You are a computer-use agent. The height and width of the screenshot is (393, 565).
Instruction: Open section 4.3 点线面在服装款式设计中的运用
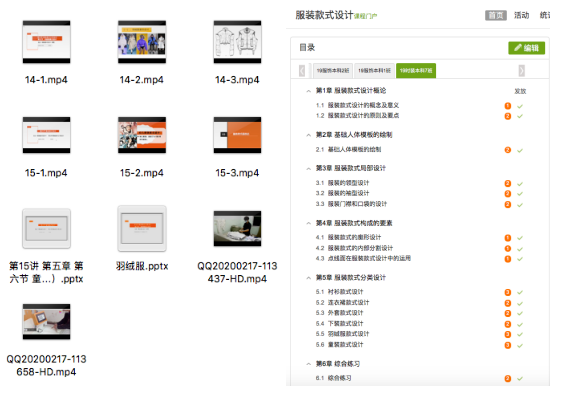[363, 258]
